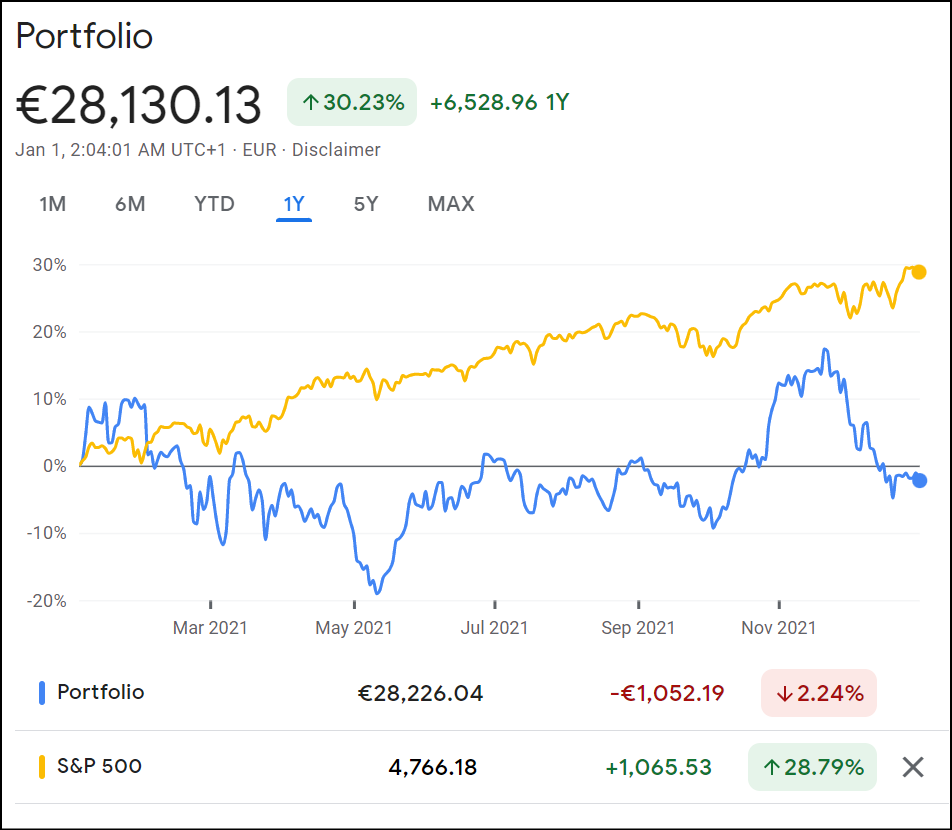Click the yellow S&P 500 legend marker
The height and width of the screenshot is (830, 952).
(42, 767)
